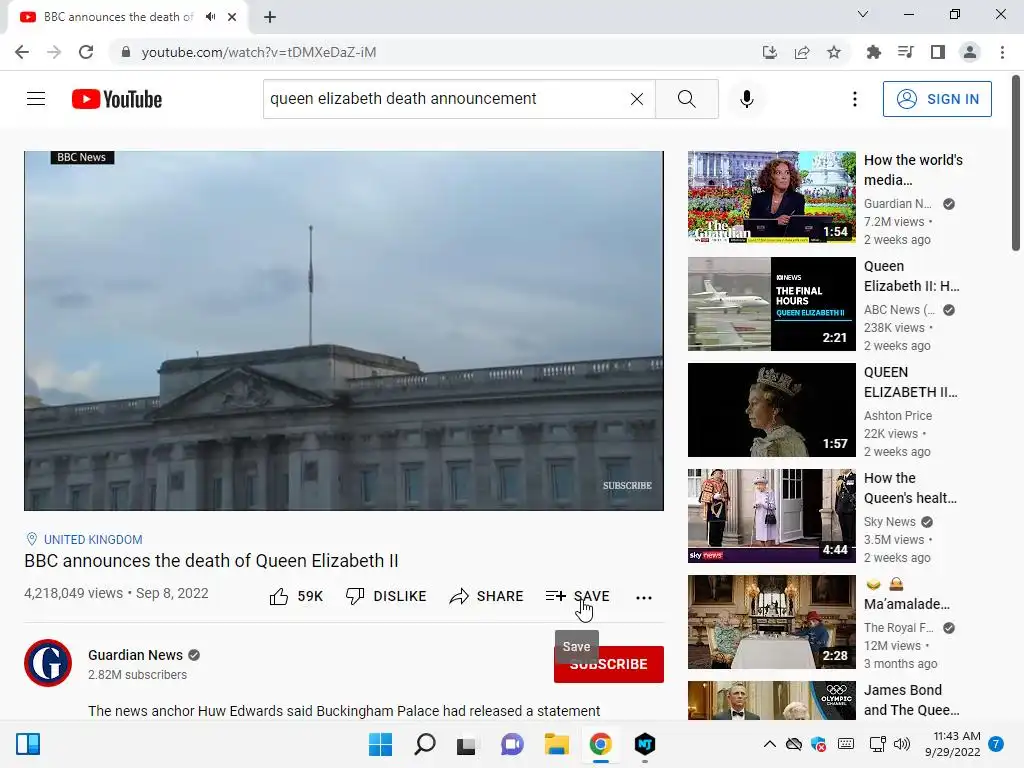Open Windows taskbar search

424,744
